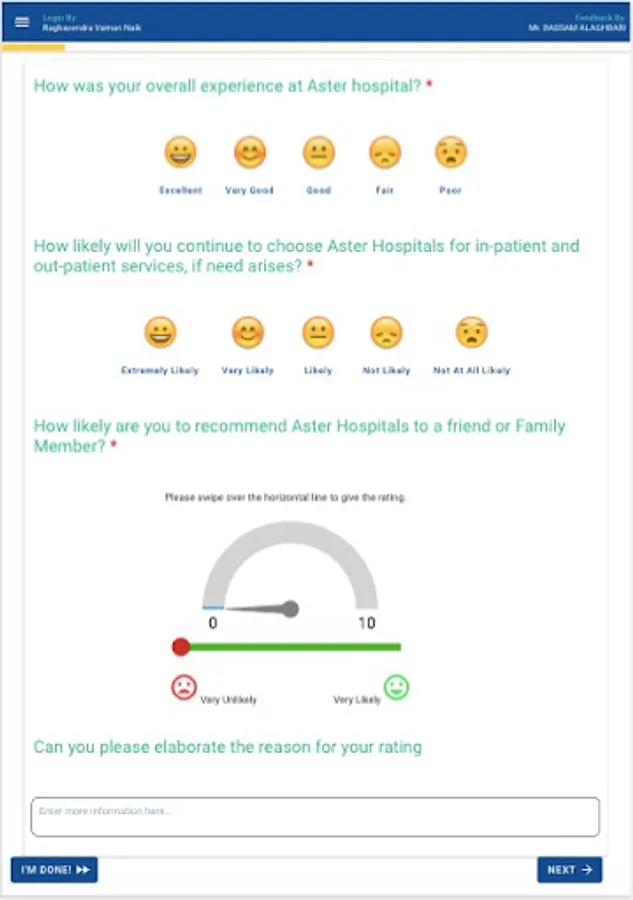The image size is (633, 900).
Task: Choose Poor emoji for overall experience
Action: (451, 153)
